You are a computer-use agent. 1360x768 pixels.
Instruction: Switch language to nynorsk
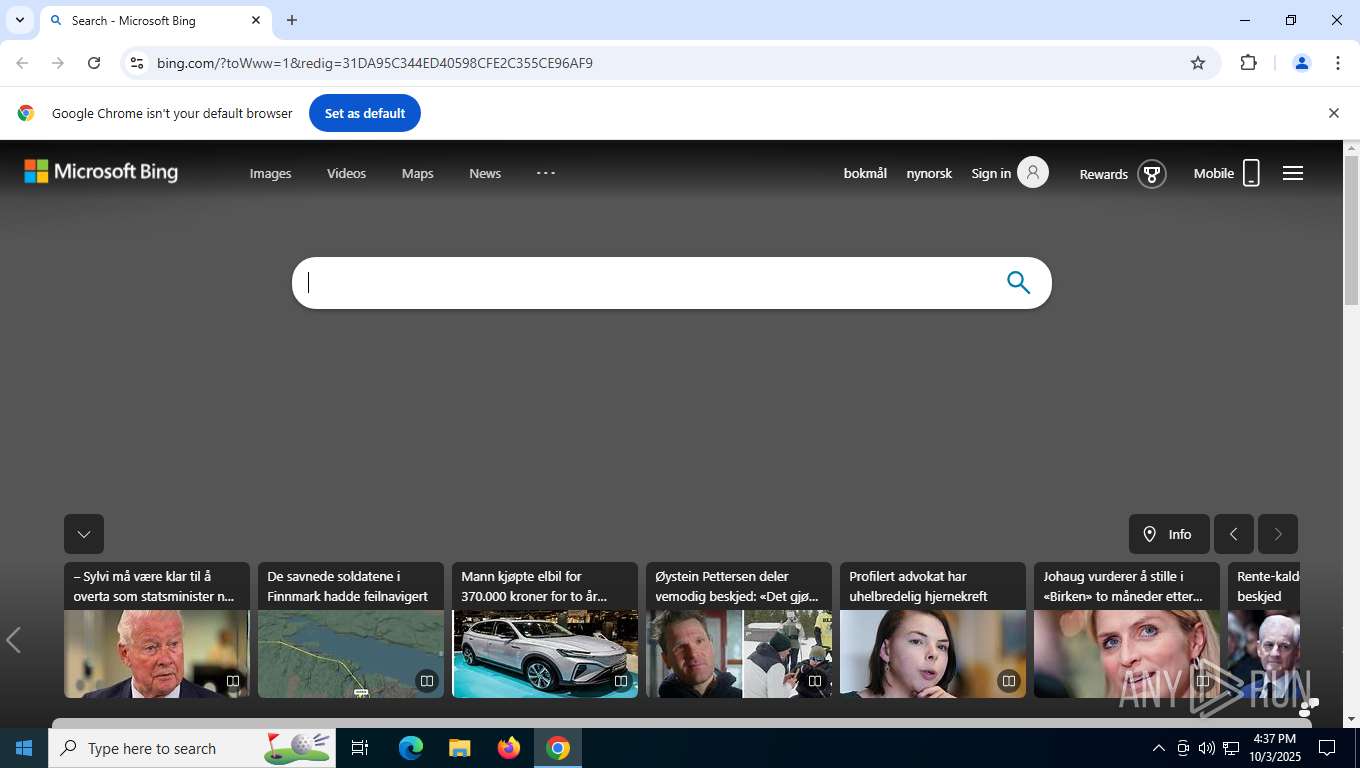[929, 173]
